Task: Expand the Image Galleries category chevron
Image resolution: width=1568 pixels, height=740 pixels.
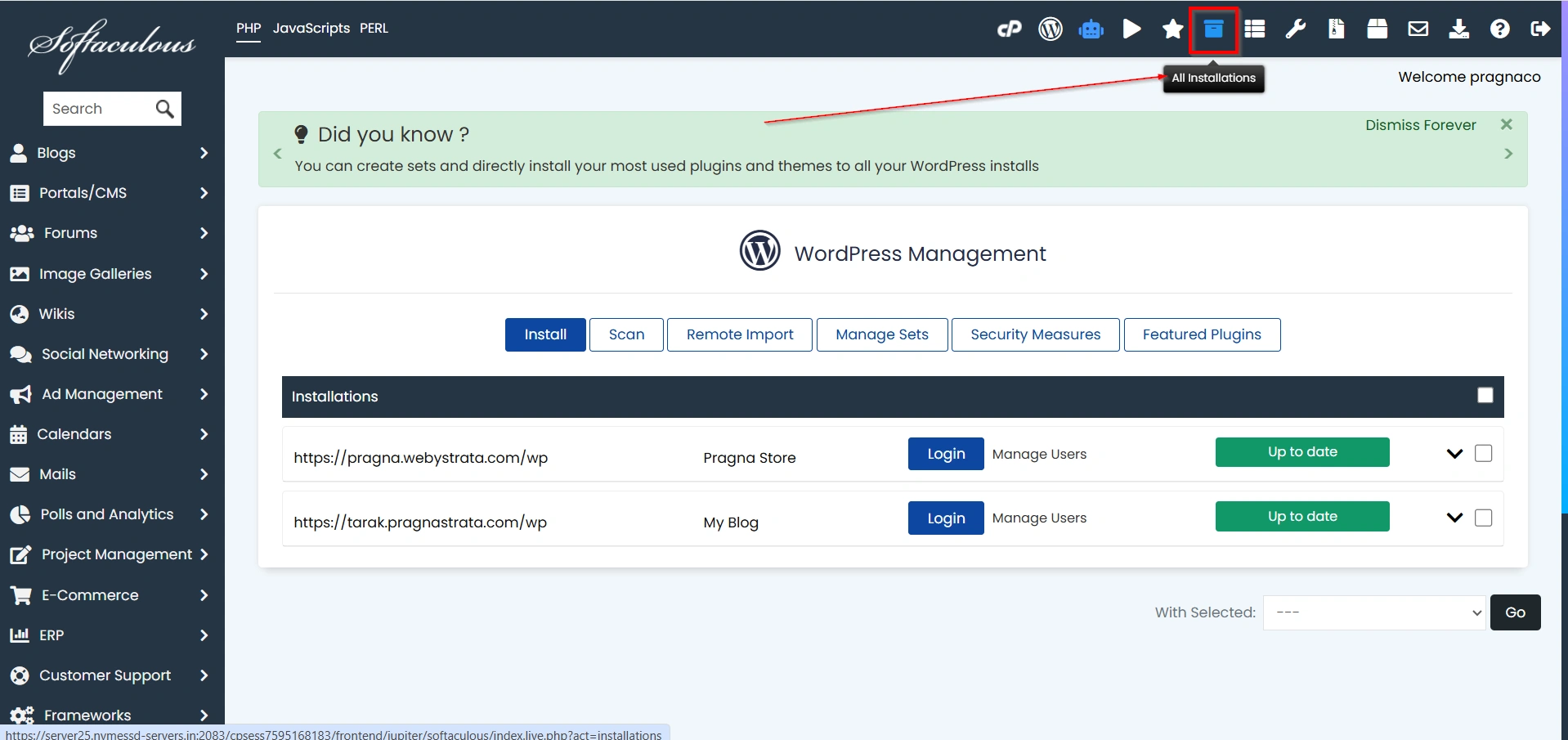Action: 204,274
